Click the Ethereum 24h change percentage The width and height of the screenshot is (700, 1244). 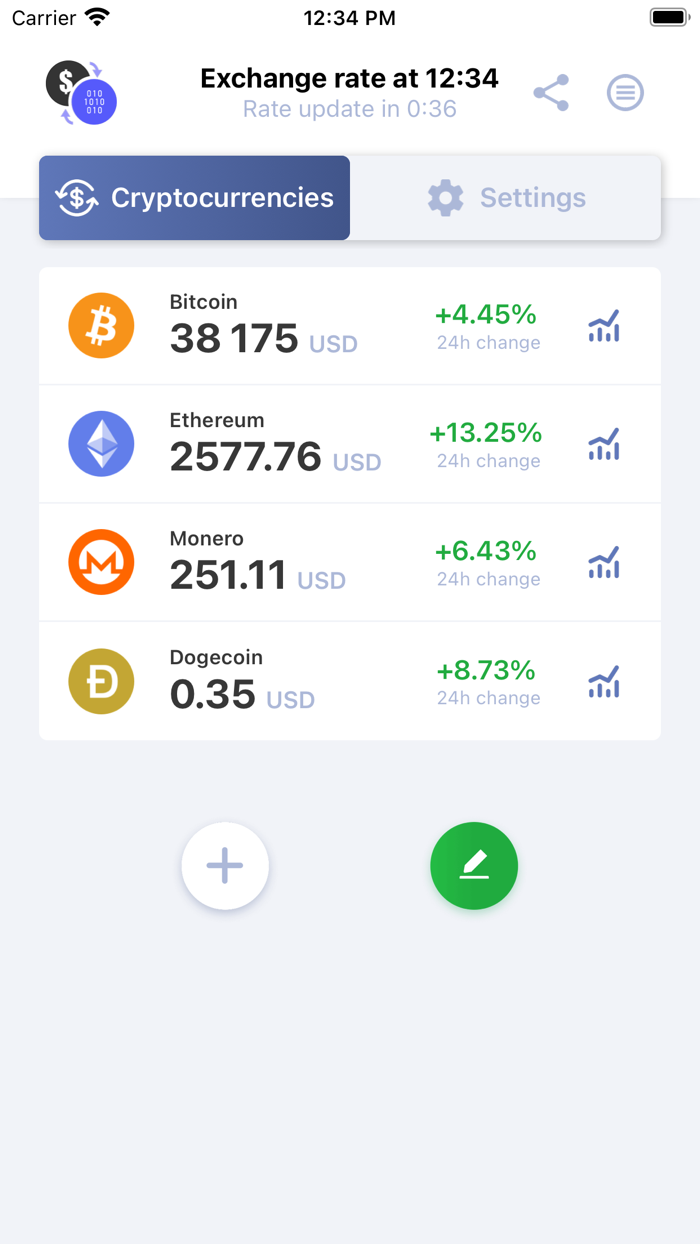coord(488,432)
